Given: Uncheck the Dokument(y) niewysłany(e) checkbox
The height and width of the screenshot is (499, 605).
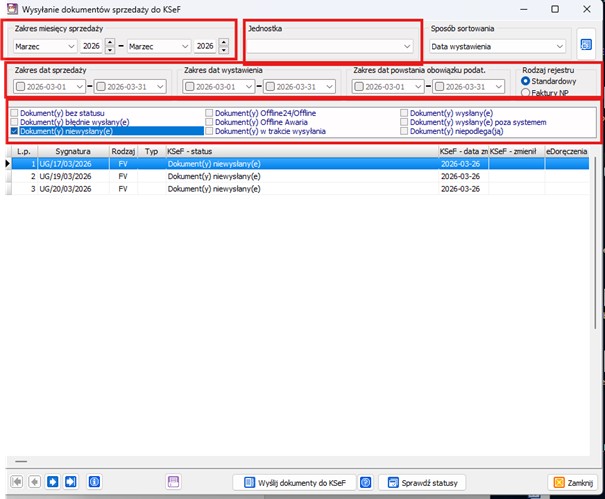Looking at the screenshot, I should (14, 131).
